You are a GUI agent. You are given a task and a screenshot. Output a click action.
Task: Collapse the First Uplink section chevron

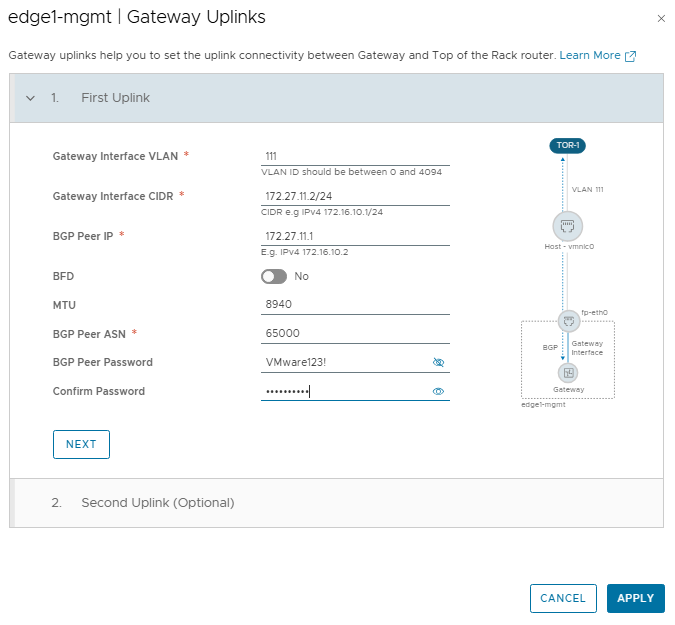tap(30, 98)
